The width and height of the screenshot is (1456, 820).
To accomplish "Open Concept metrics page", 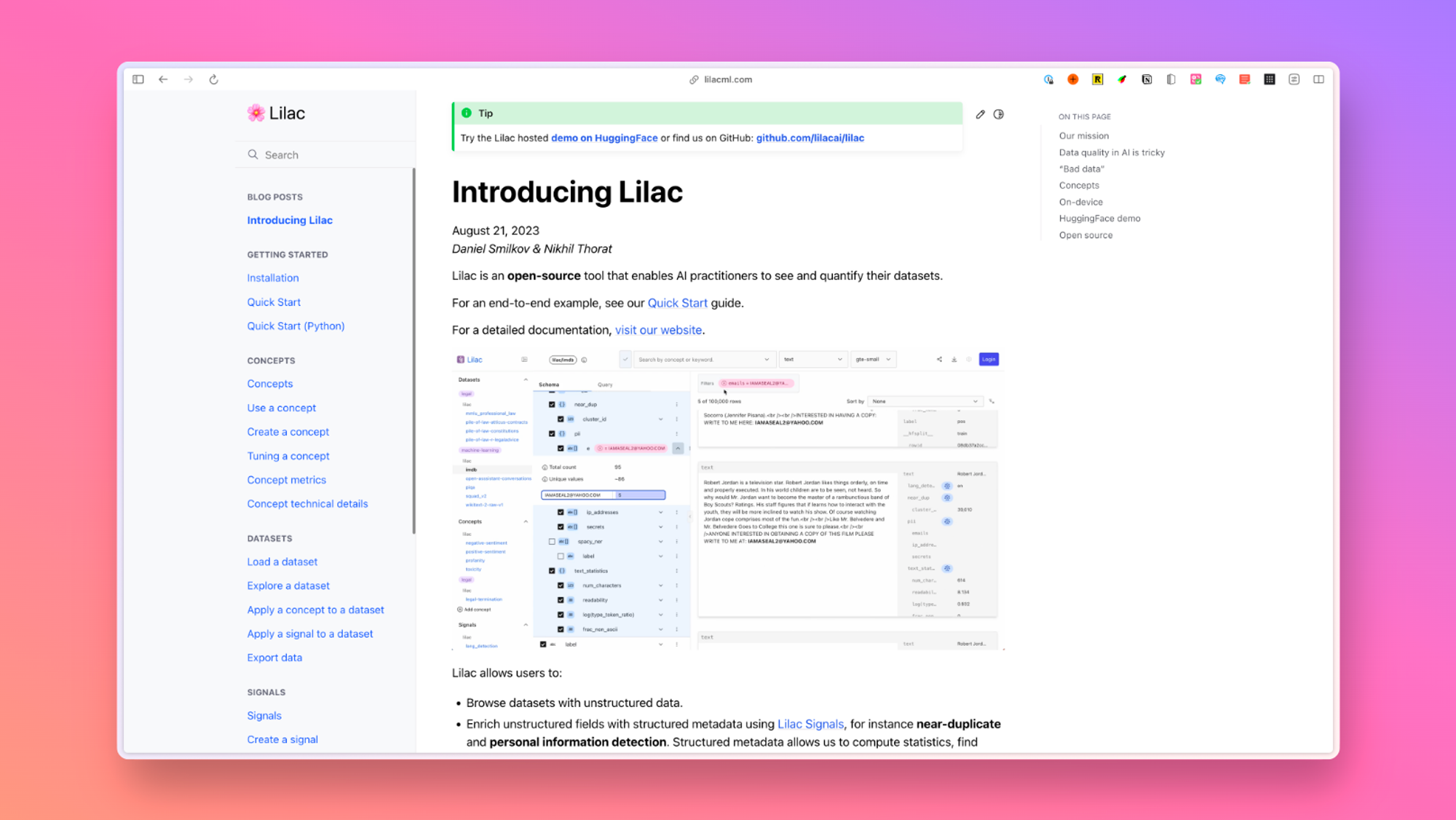I will [x=287, y=480].
